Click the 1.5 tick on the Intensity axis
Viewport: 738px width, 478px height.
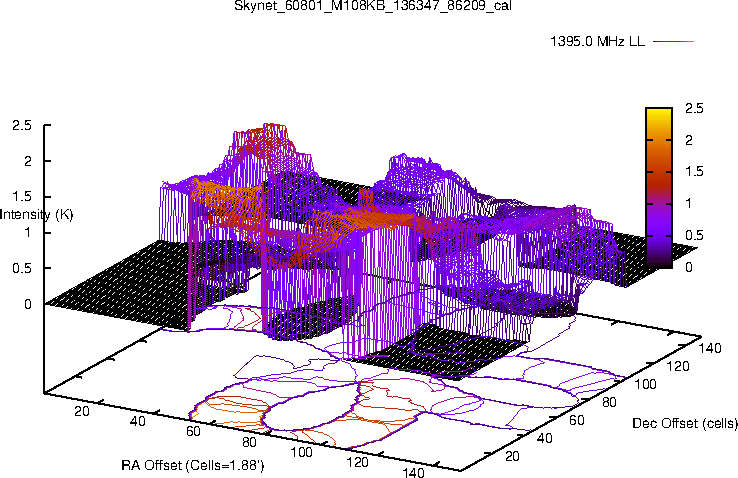pyautogui.click(x=22, y=197)
